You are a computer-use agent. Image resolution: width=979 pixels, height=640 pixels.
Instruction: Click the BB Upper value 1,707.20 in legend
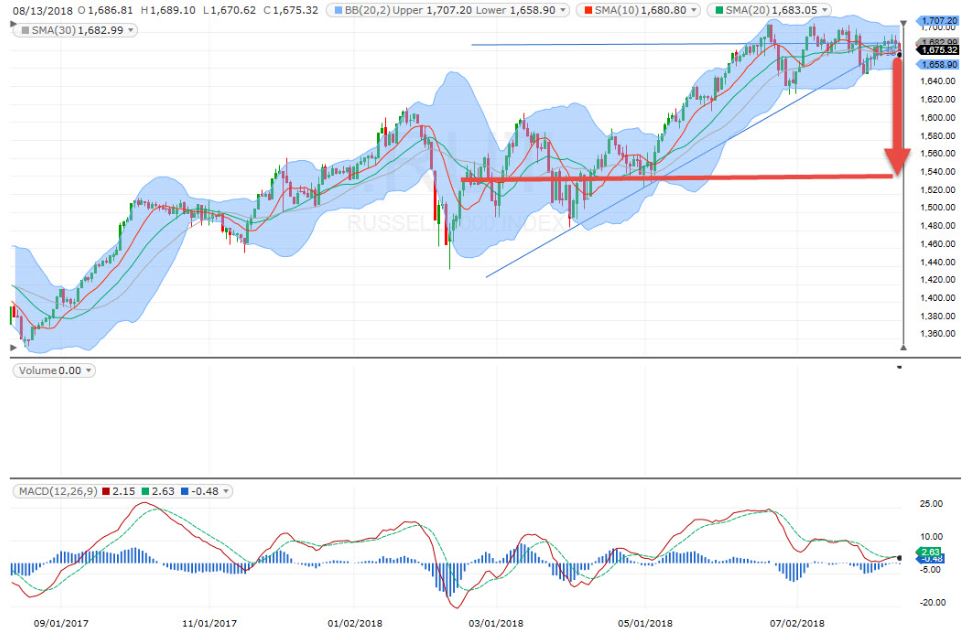pos(449,11)
